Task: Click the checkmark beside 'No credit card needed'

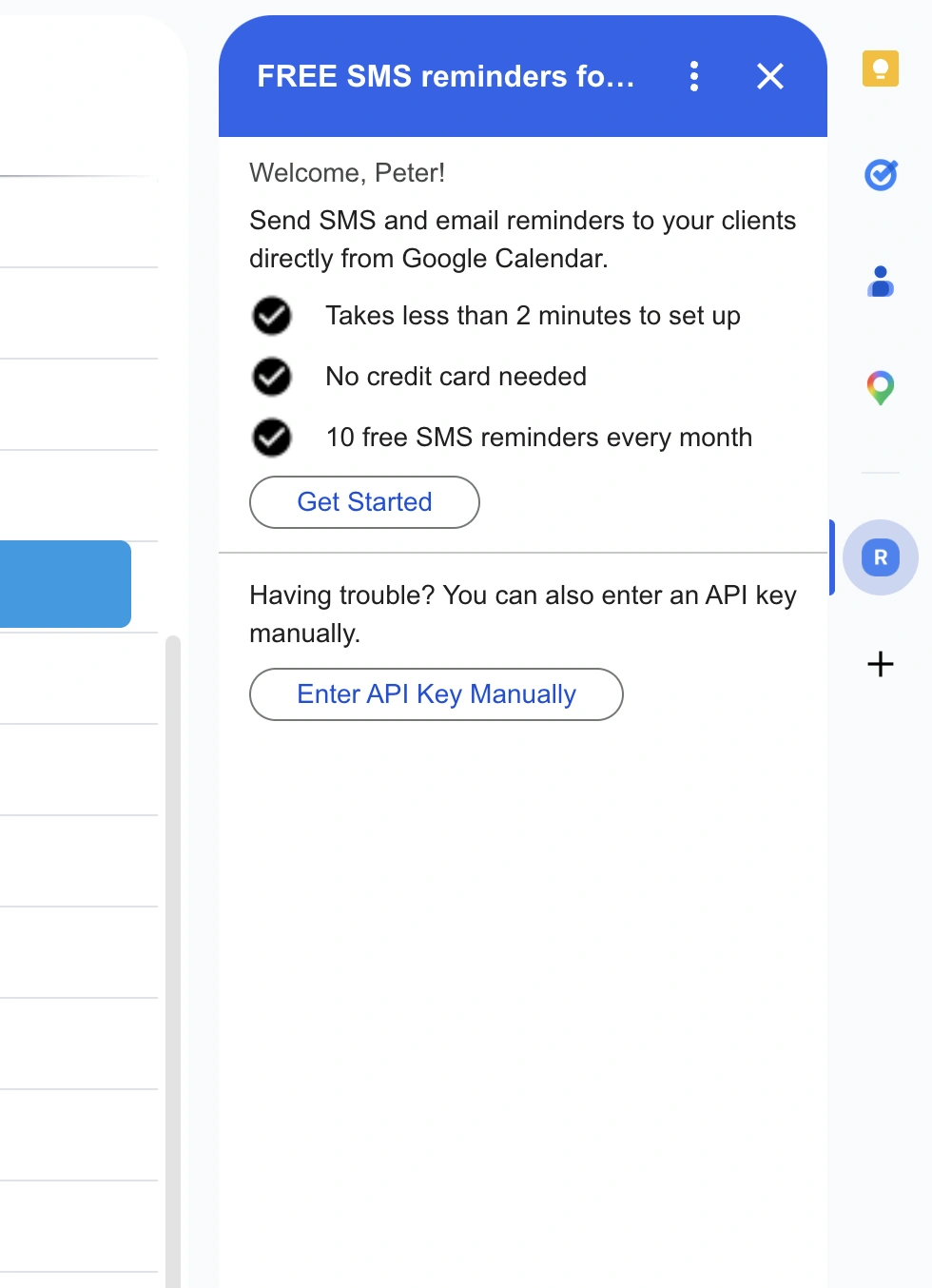Action: point(272,377)
